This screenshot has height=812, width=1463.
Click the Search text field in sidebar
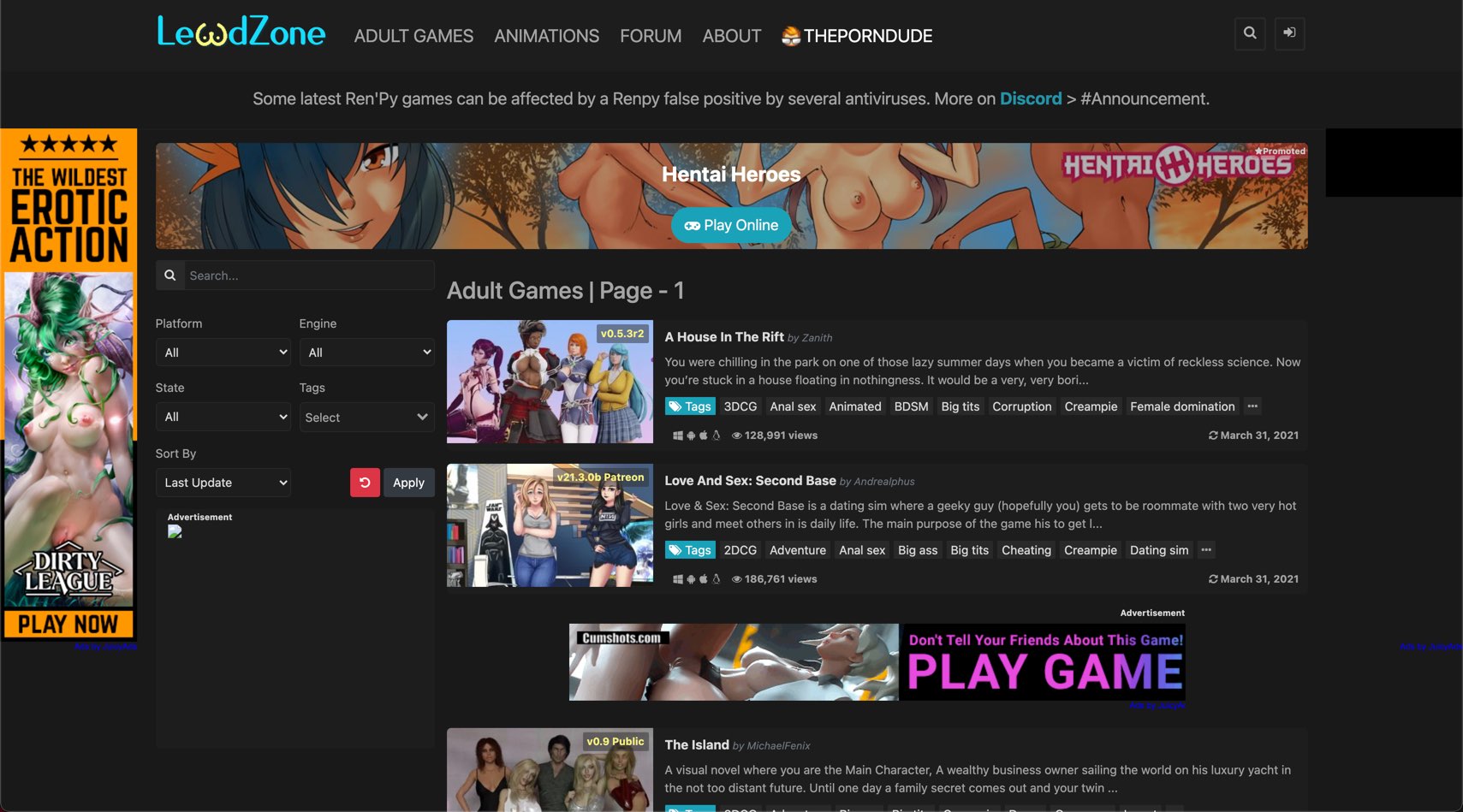pyautogui.click(x=309, y=276)
